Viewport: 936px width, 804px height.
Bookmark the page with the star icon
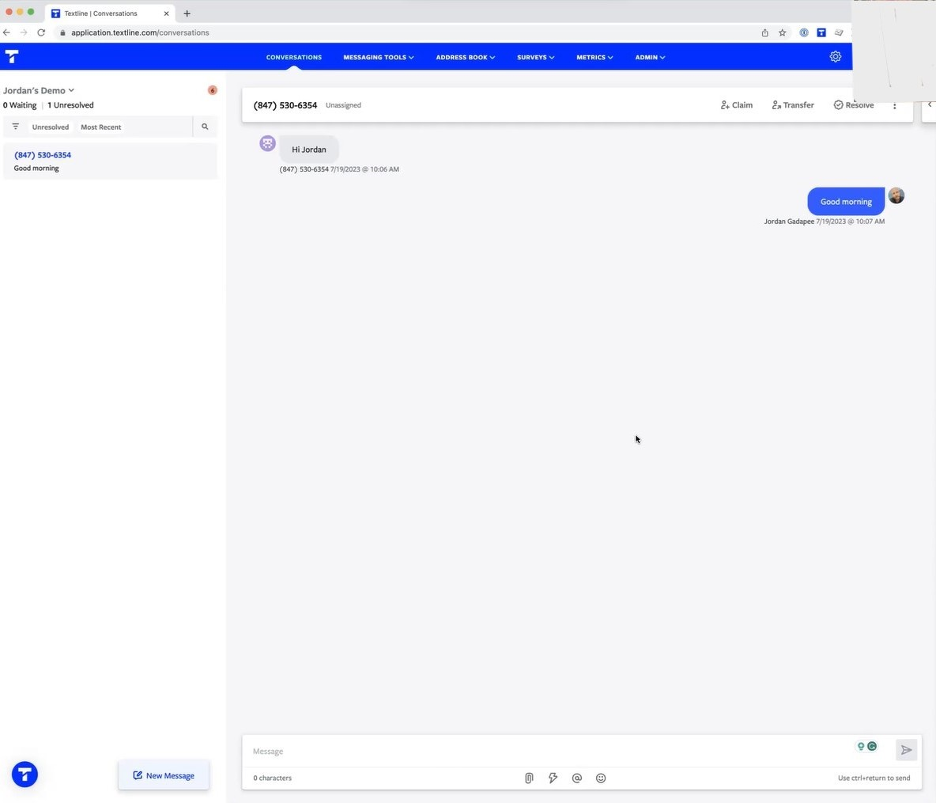click(x=782, y=33)
